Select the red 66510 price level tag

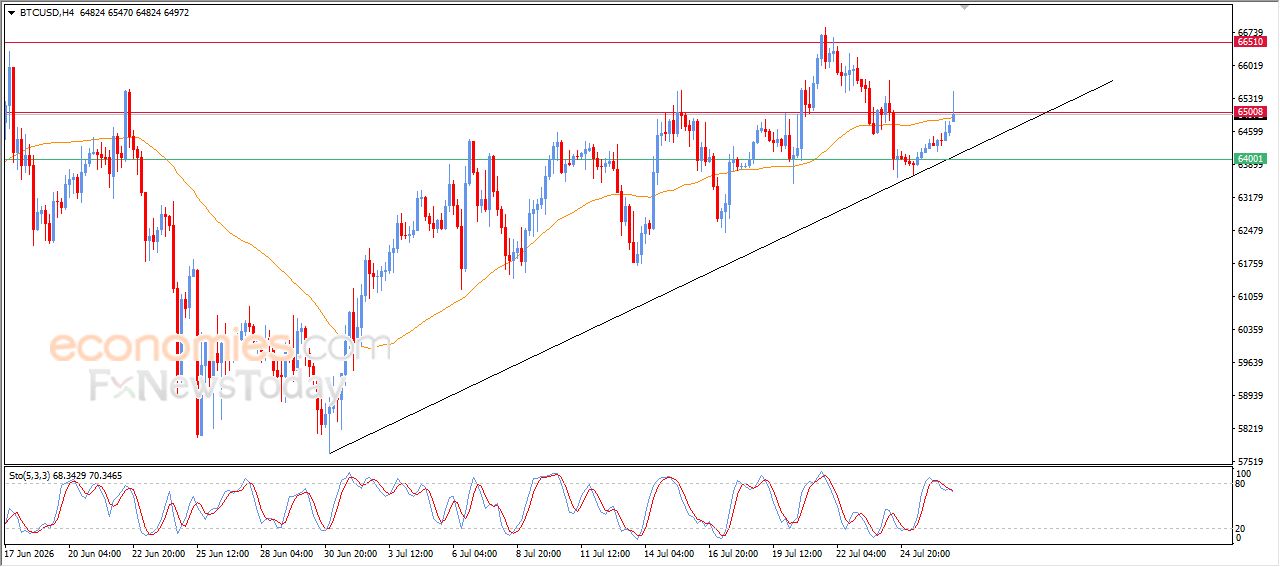coord(1251,42)
